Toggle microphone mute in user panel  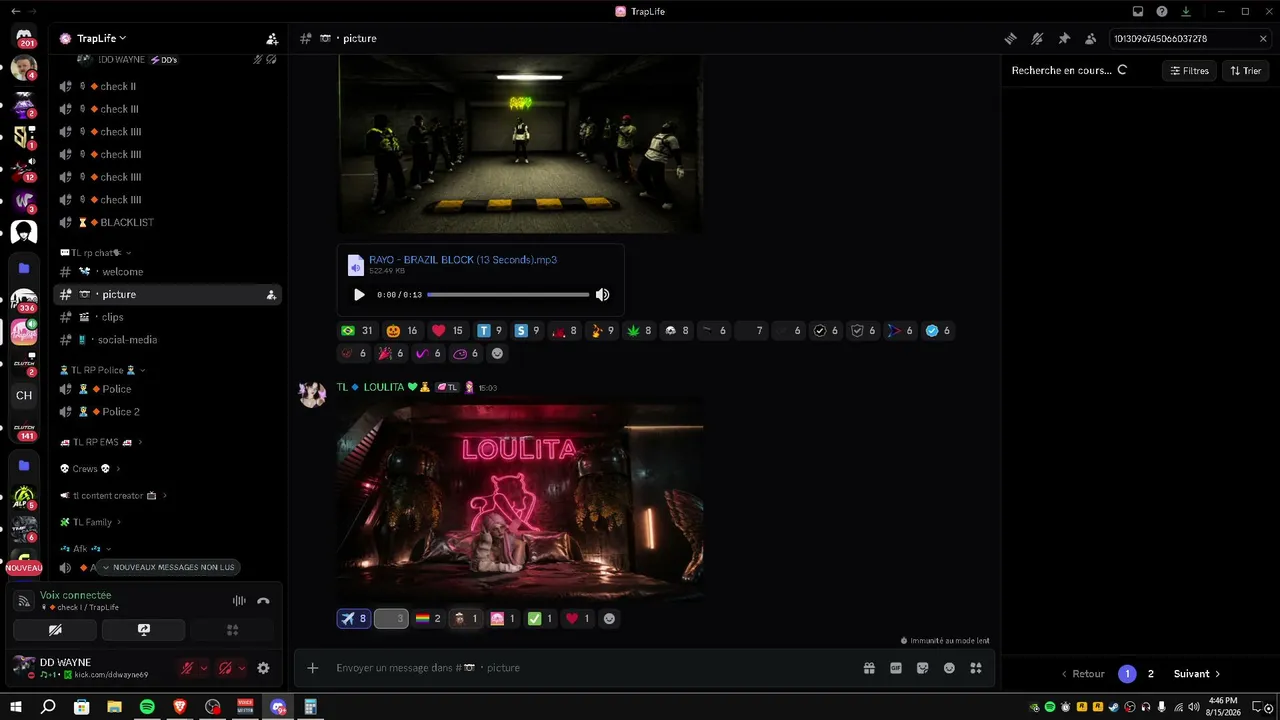pyautogui.click(x=186, y=668)
